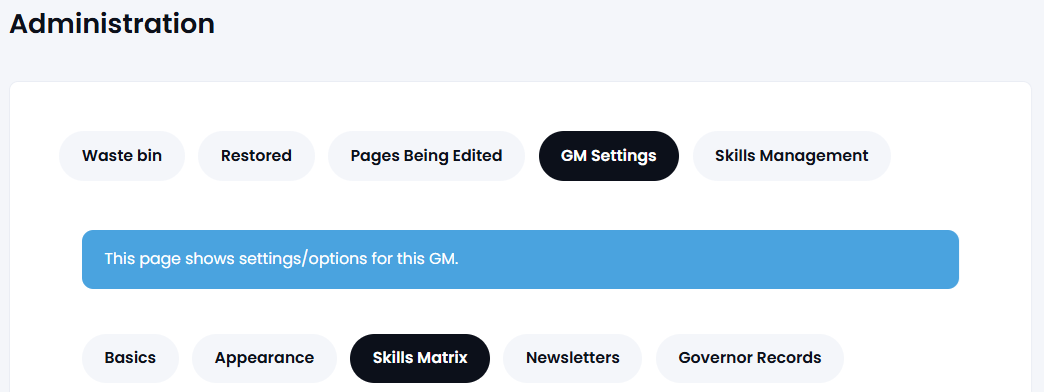Click the blue information banner
Screen dimensions: 1044x392
[x=520, y=260]
